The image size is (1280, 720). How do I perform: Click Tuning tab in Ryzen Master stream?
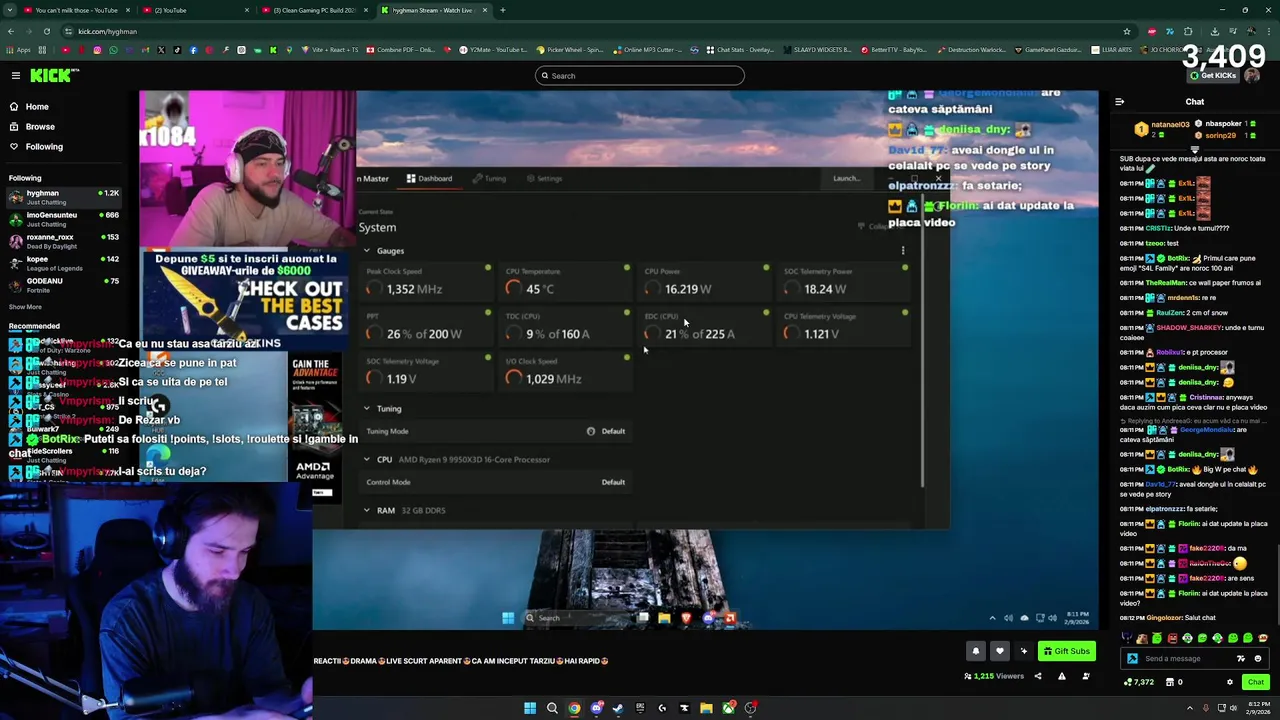(x=489, y=179)
